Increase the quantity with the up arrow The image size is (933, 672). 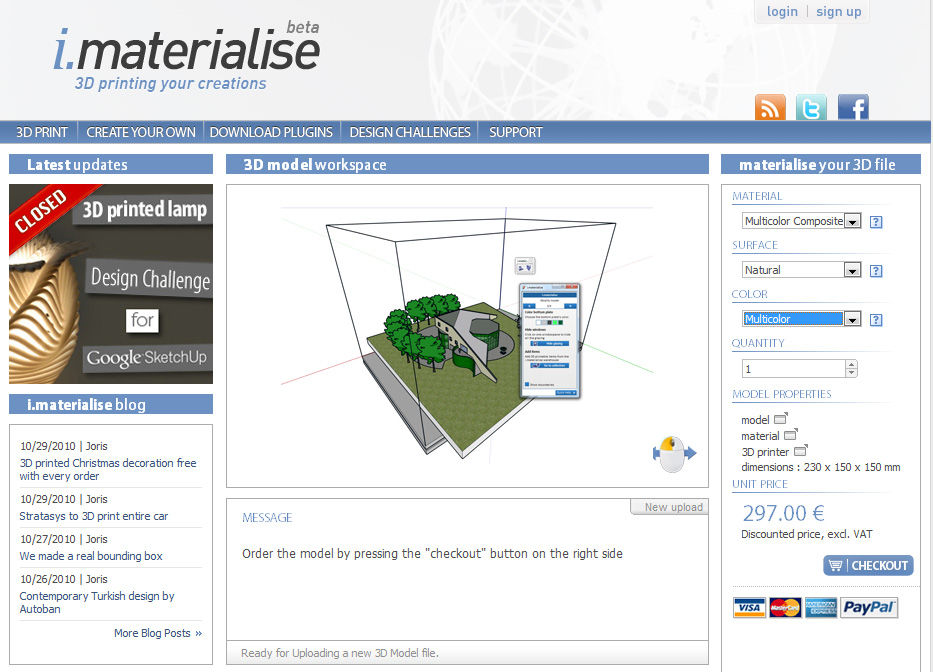click(851, 364)
